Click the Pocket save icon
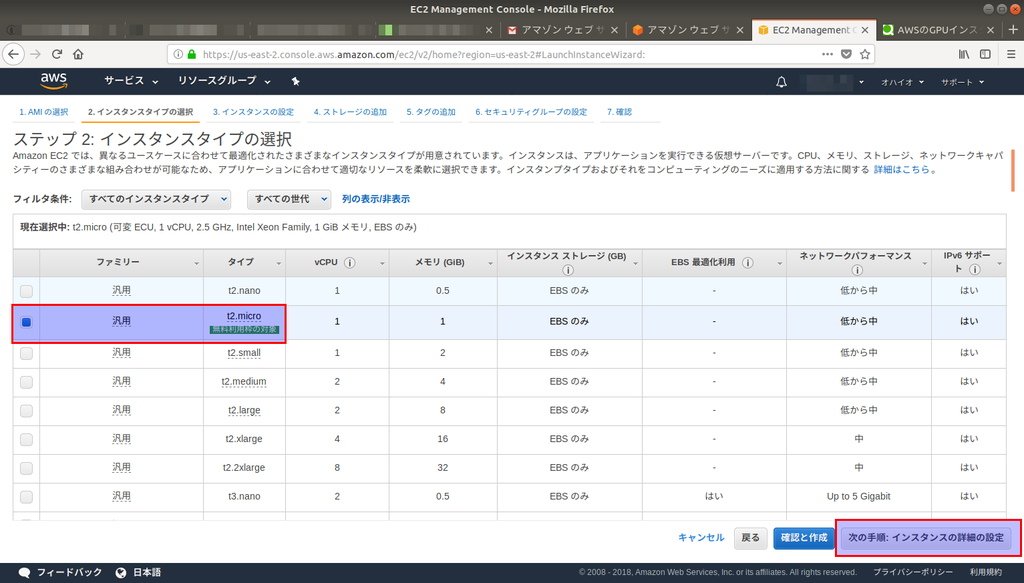Image resolution: width=1024 pixels, height=583 pixels. [846, 54]
